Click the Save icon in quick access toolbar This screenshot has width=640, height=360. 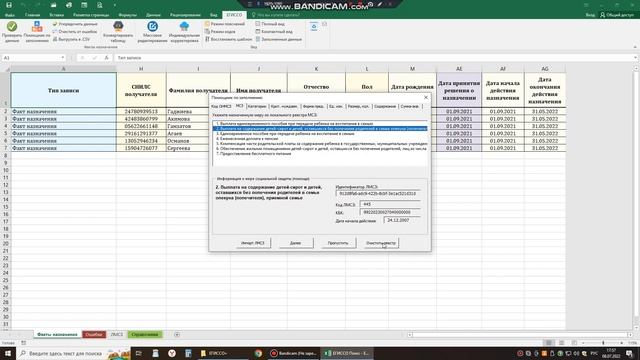click(9, 5)
